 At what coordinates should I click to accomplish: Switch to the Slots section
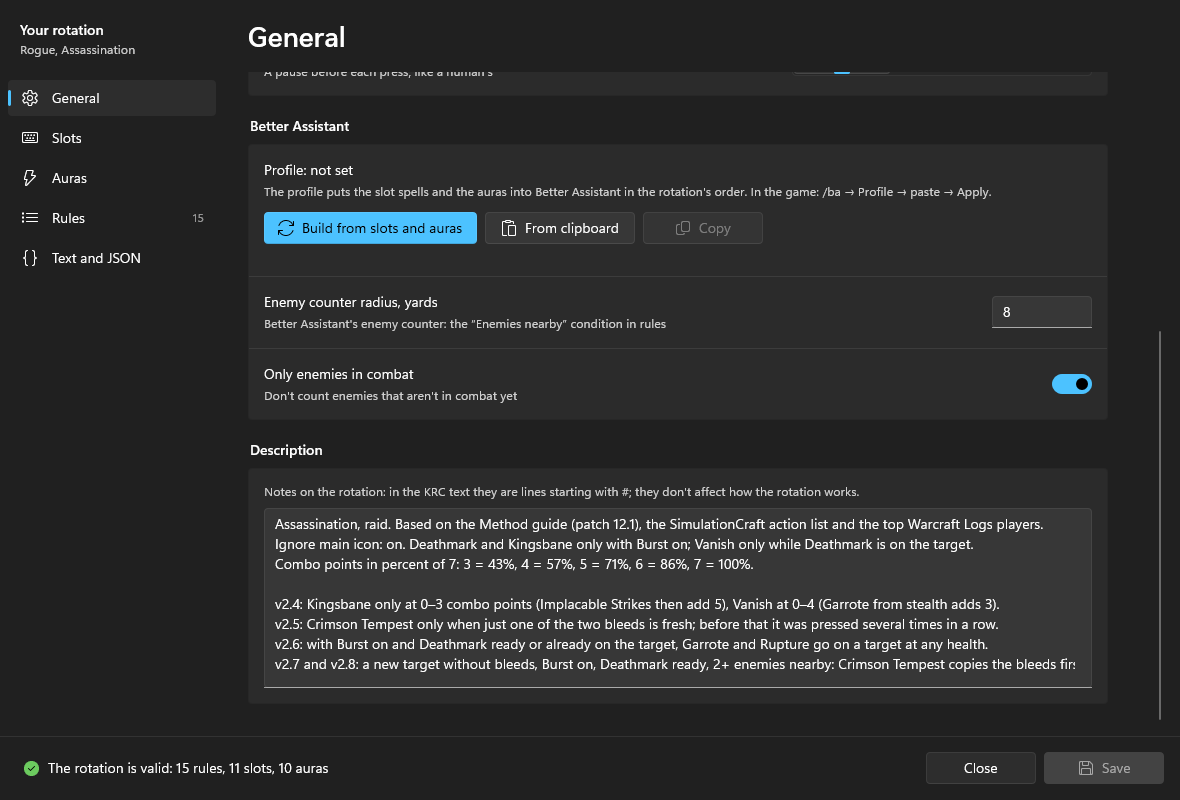pyautogui.click(x=111, y=138)
